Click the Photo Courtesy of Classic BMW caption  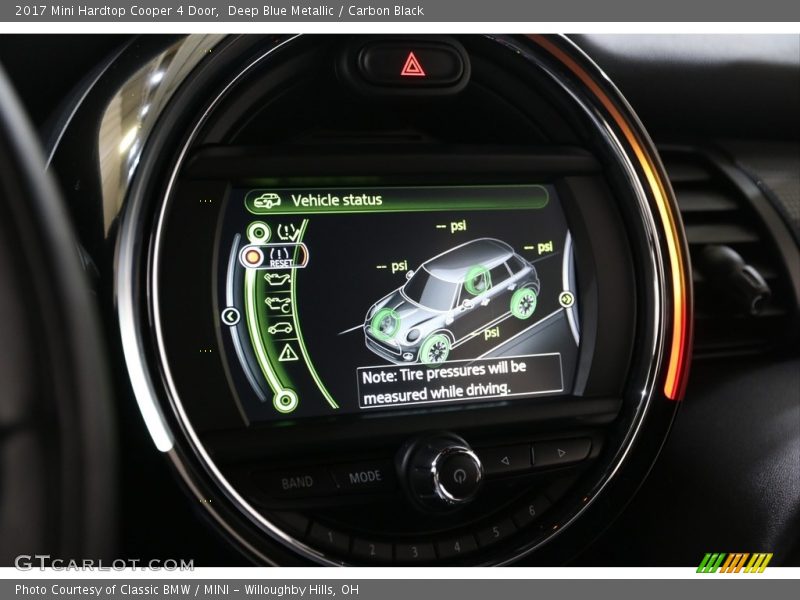(x=187, y=590)
